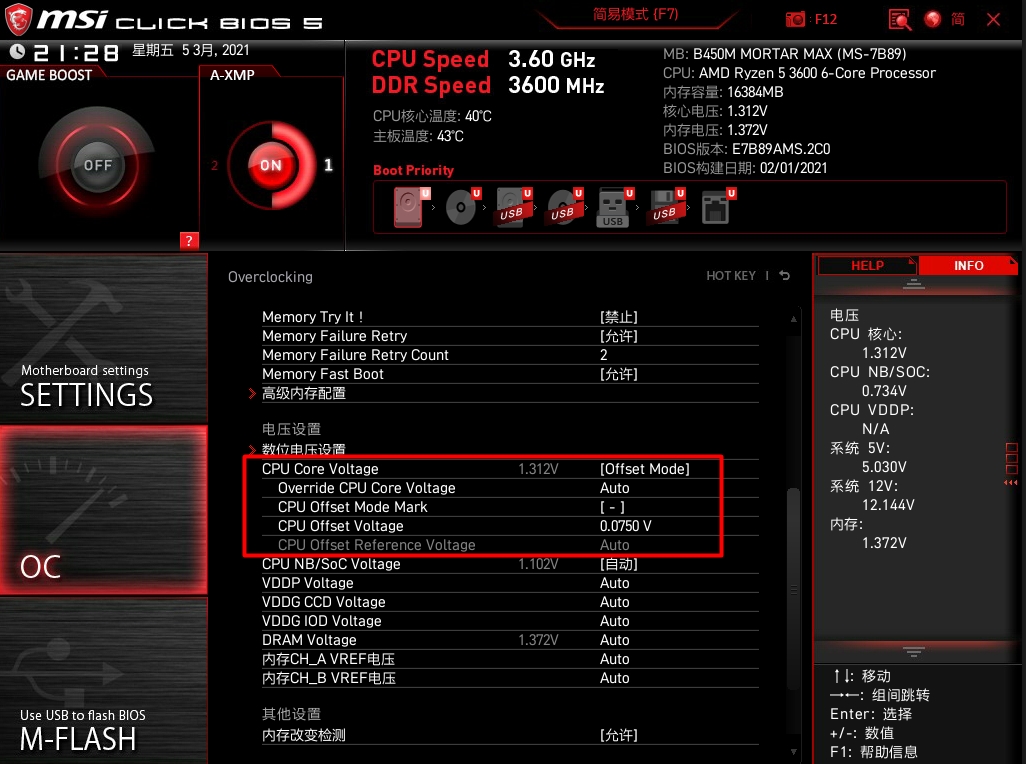
Task: Click the scrollbar up arrow
Action: point(794,319)
